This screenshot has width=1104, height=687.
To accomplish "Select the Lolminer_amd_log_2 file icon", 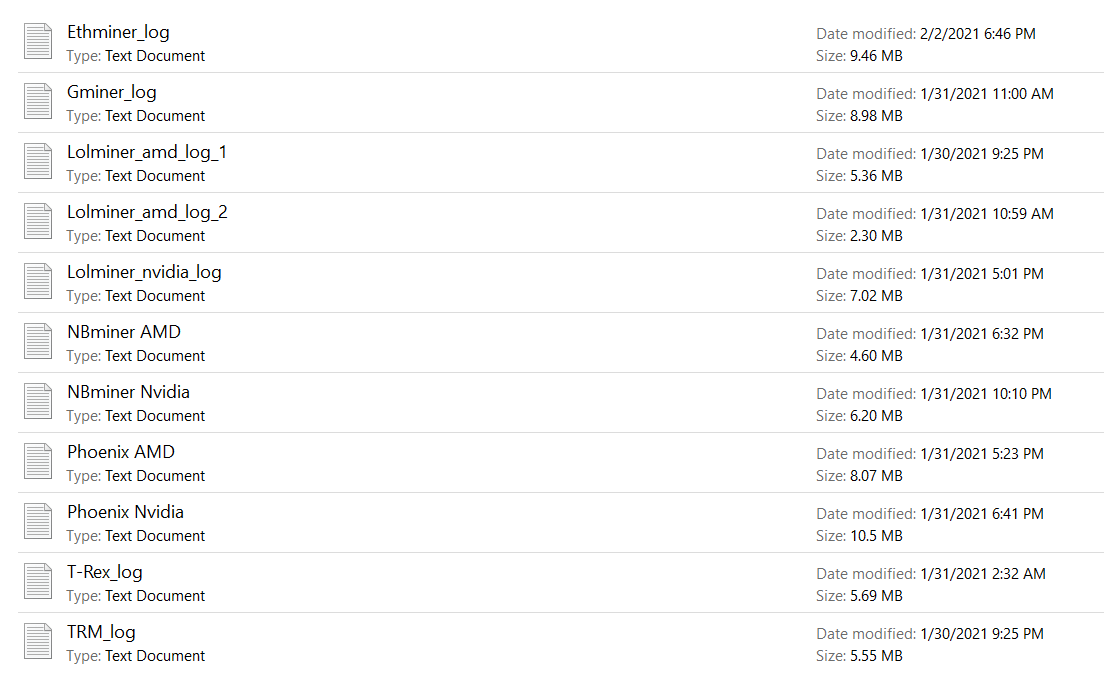I will (38, 222).
